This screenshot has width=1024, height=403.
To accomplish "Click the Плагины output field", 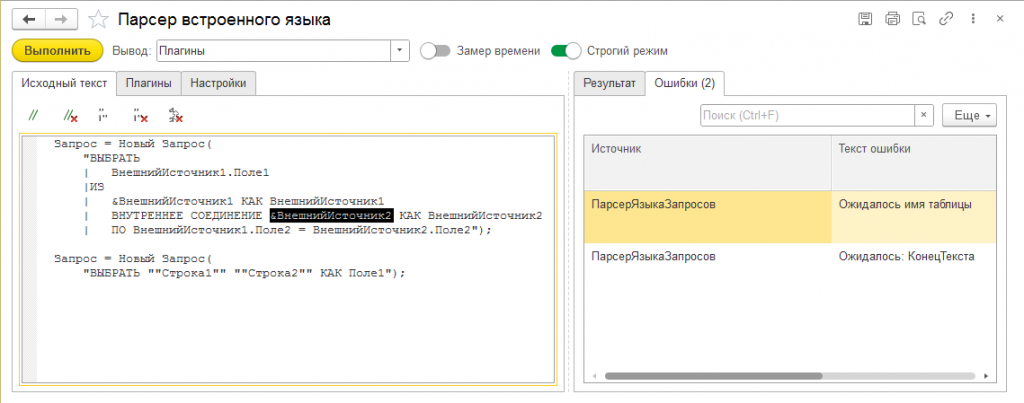I will 274,50.
